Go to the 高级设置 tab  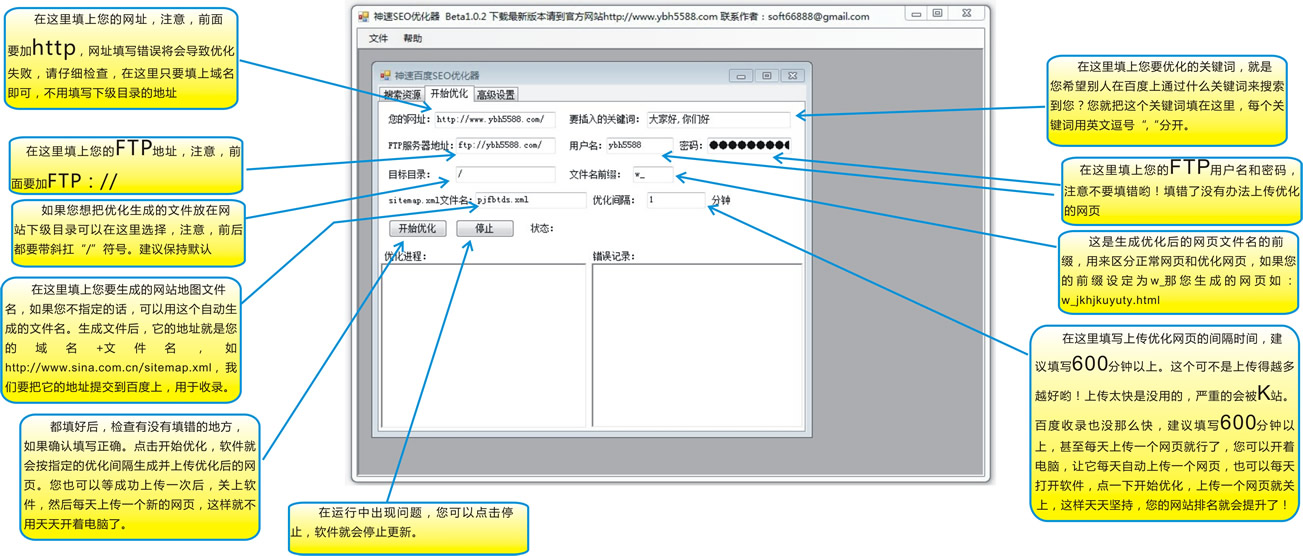click(496, 95)
